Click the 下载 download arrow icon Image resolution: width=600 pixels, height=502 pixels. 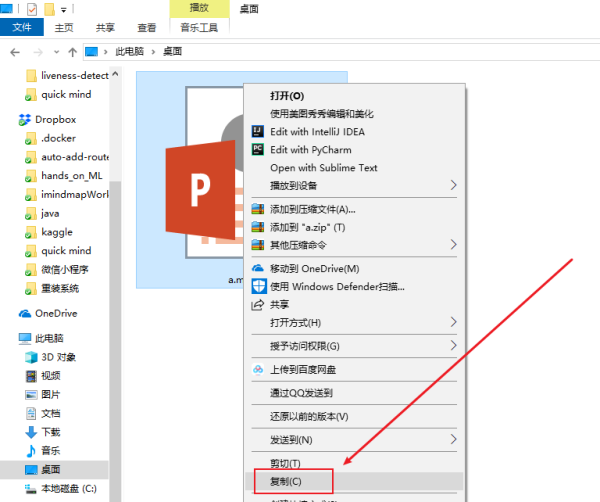point(31,432)
